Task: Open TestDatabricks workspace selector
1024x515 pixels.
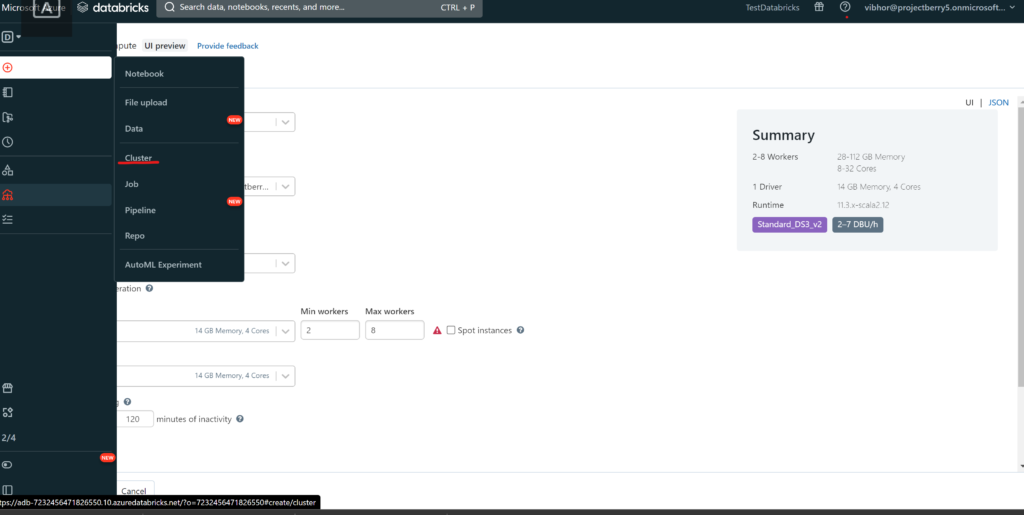Action: tap(773, 8)
